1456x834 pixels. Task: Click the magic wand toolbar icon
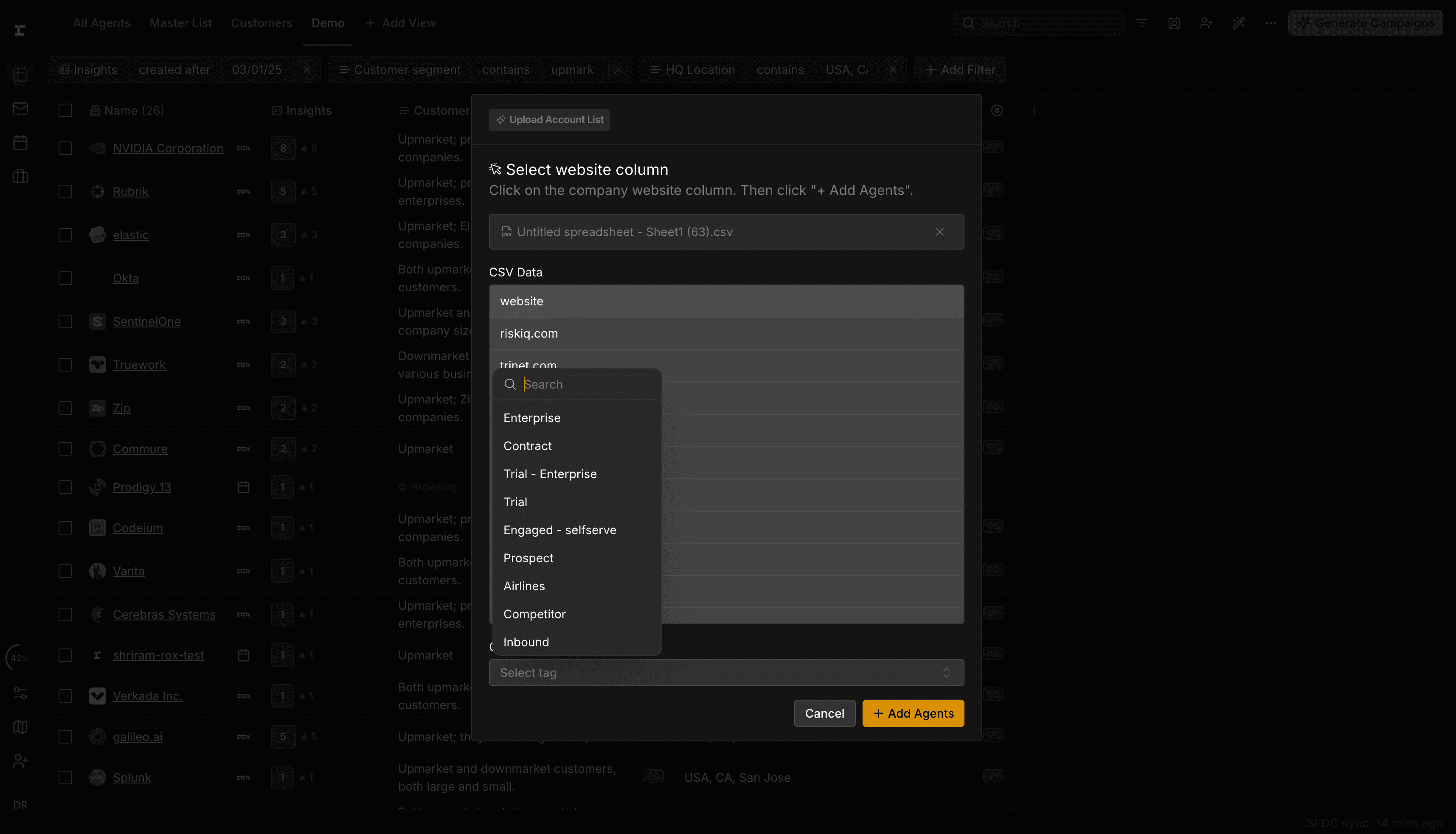coord(1238,23)
